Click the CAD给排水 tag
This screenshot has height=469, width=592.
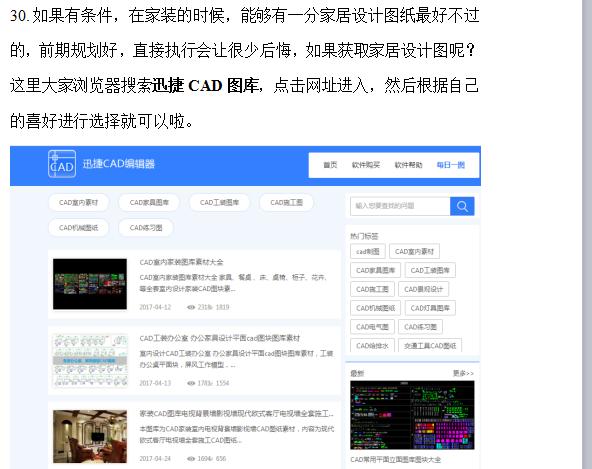click(x=372, y=346)
